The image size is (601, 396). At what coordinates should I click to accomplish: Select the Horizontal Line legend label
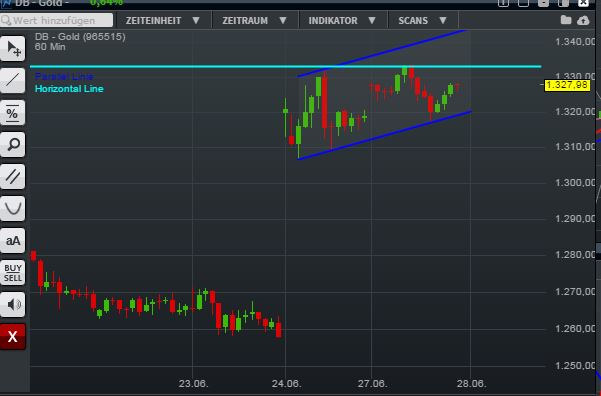[69, 89]
